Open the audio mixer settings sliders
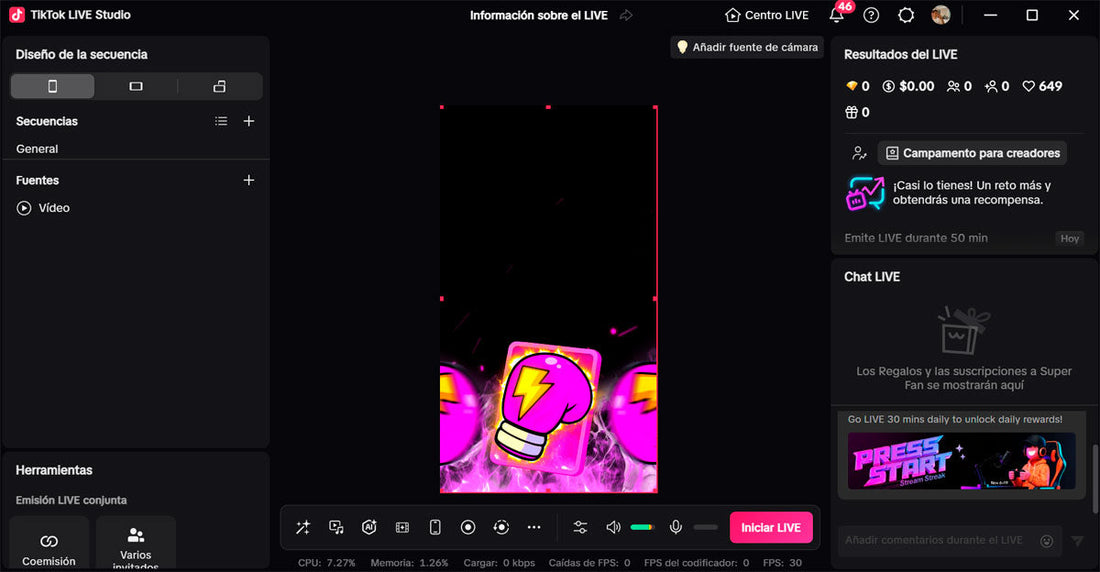 click(580, 527)
